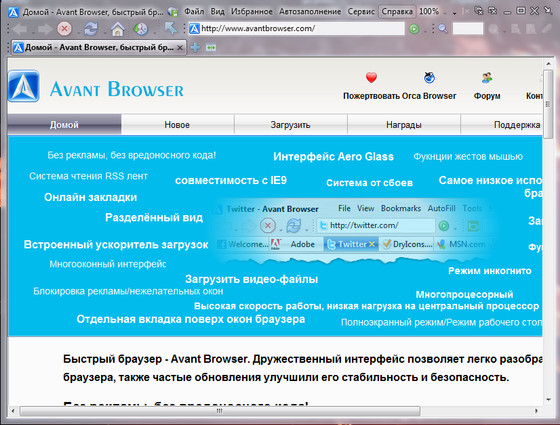Click the window icon immediately left of the minimize button
This screenshot has height=425, width=560.
(493, 11)
